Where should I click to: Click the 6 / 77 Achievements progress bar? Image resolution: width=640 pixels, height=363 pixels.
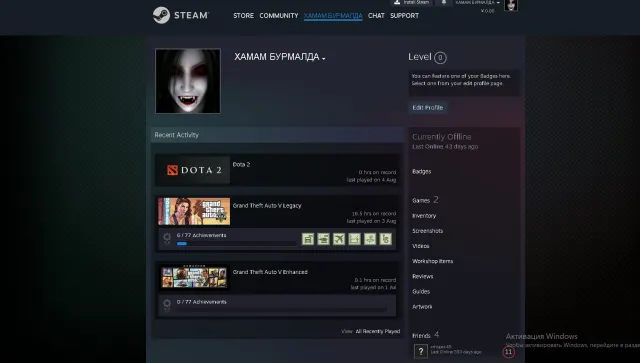coord(236,243)
